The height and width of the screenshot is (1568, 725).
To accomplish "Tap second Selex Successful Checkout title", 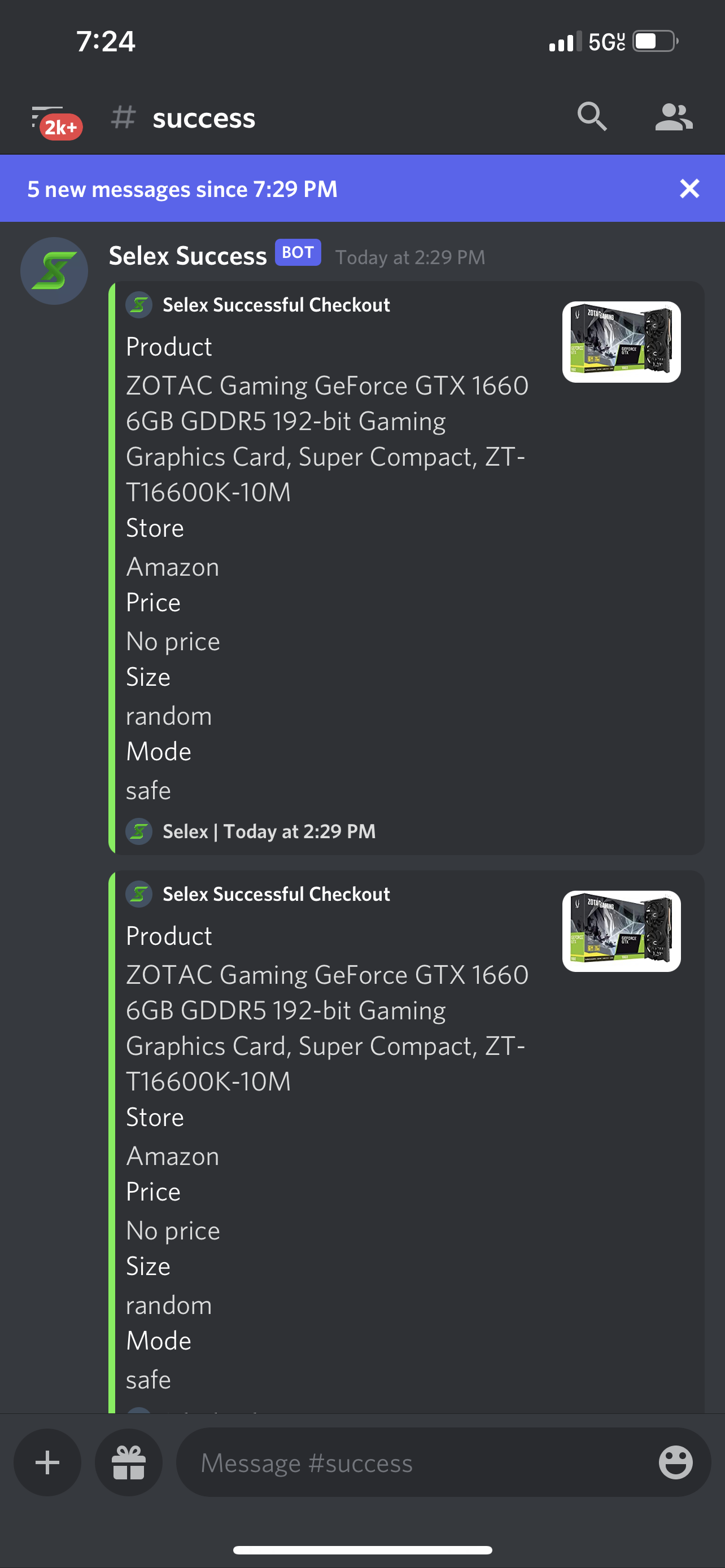I will 276,894.
